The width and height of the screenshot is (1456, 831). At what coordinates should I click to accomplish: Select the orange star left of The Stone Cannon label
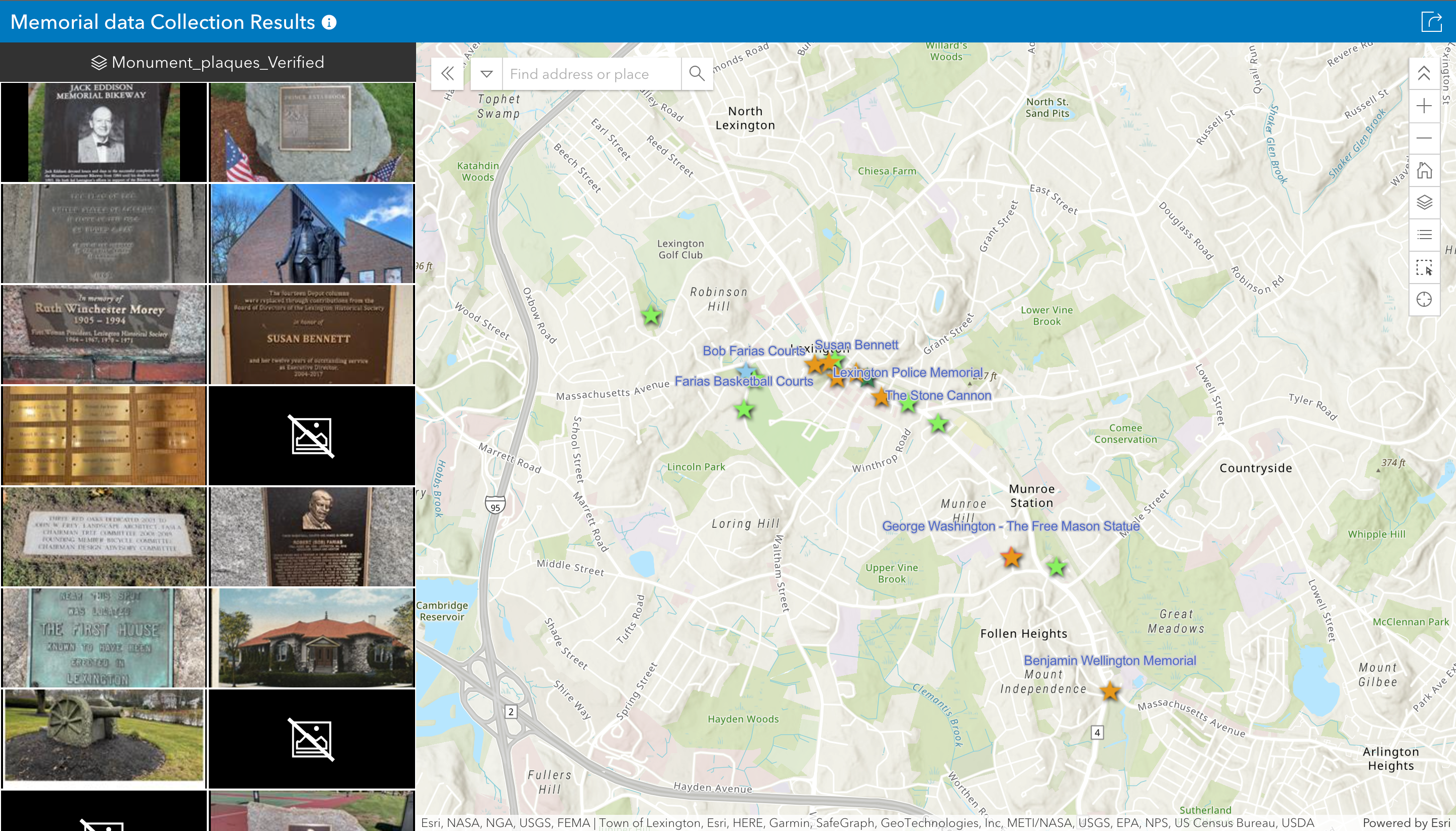881,397
